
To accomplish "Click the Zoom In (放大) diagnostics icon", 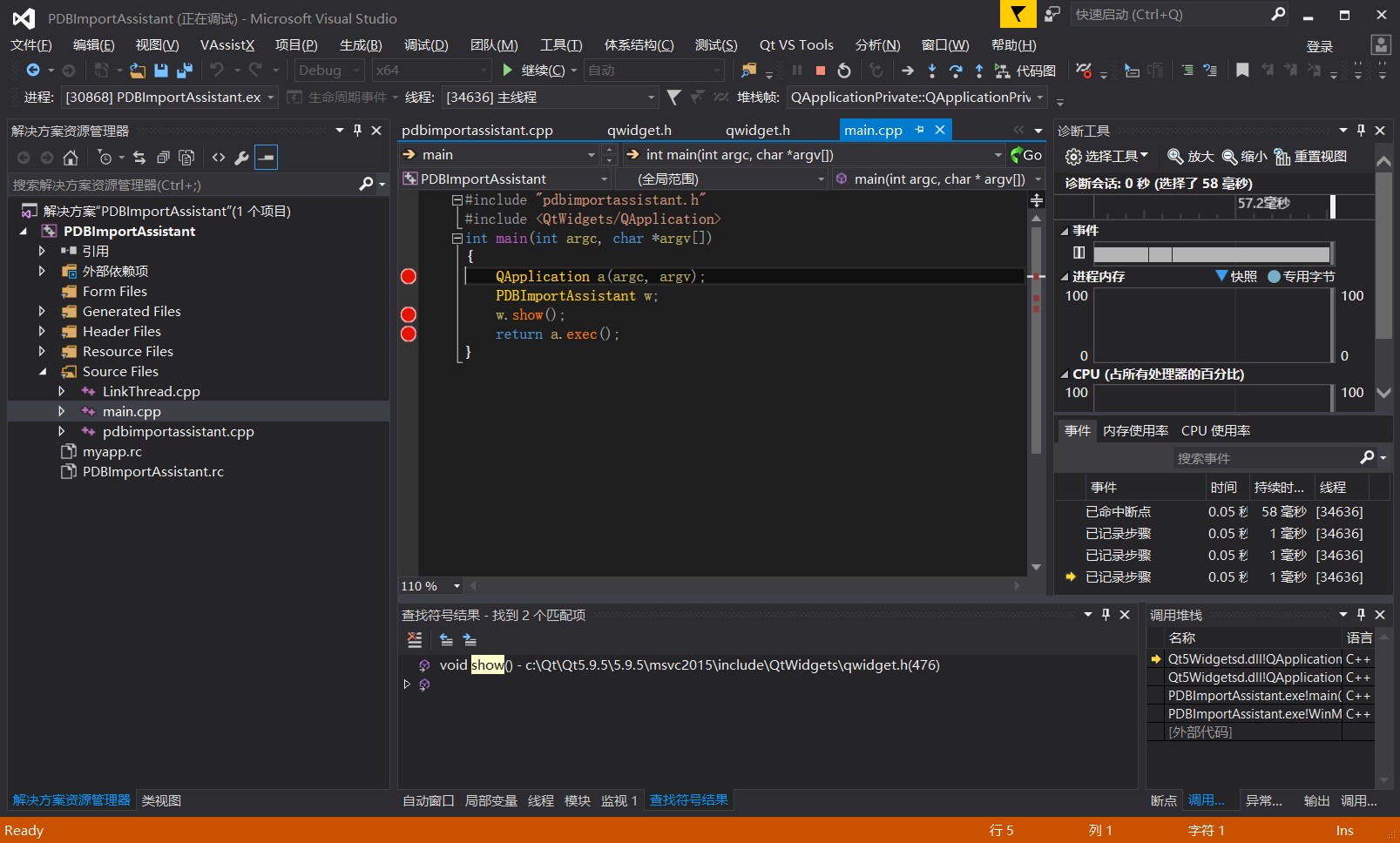I will 1191,156.
